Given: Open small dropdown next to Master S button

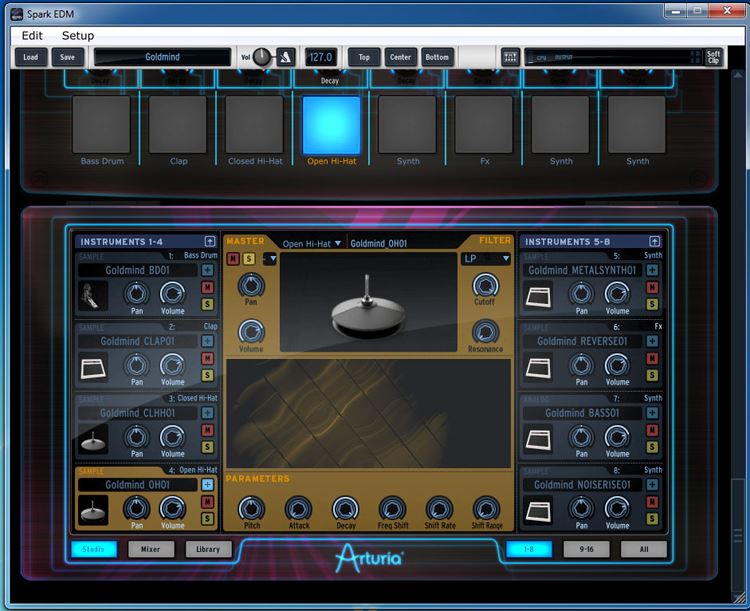Looking at the screenshot, I should pyautogui.click(x=270, y=259).
